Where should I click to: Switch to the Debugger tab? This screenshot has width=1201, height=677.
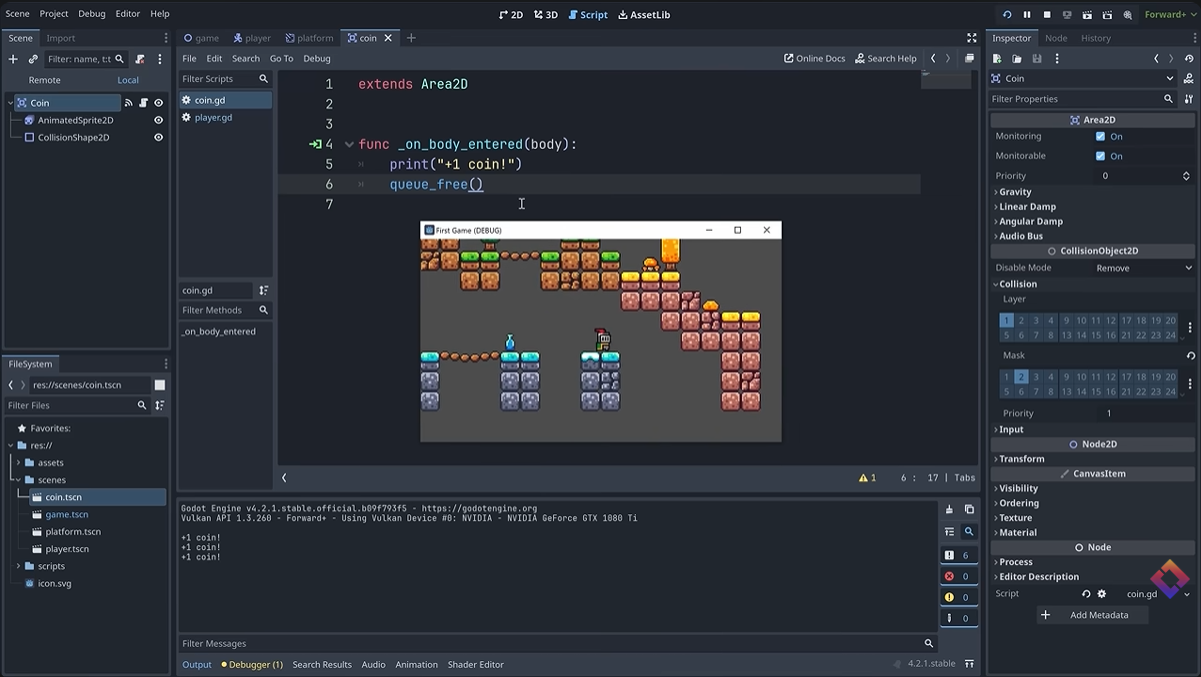252,664
